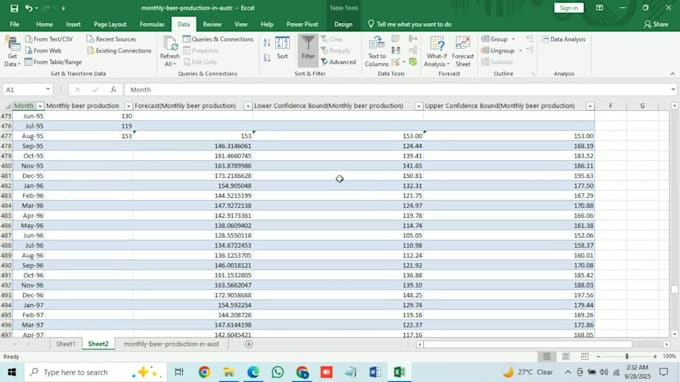Switch to the View tab
Viewport: 680px width, 382px height.
tap(241, 24)
